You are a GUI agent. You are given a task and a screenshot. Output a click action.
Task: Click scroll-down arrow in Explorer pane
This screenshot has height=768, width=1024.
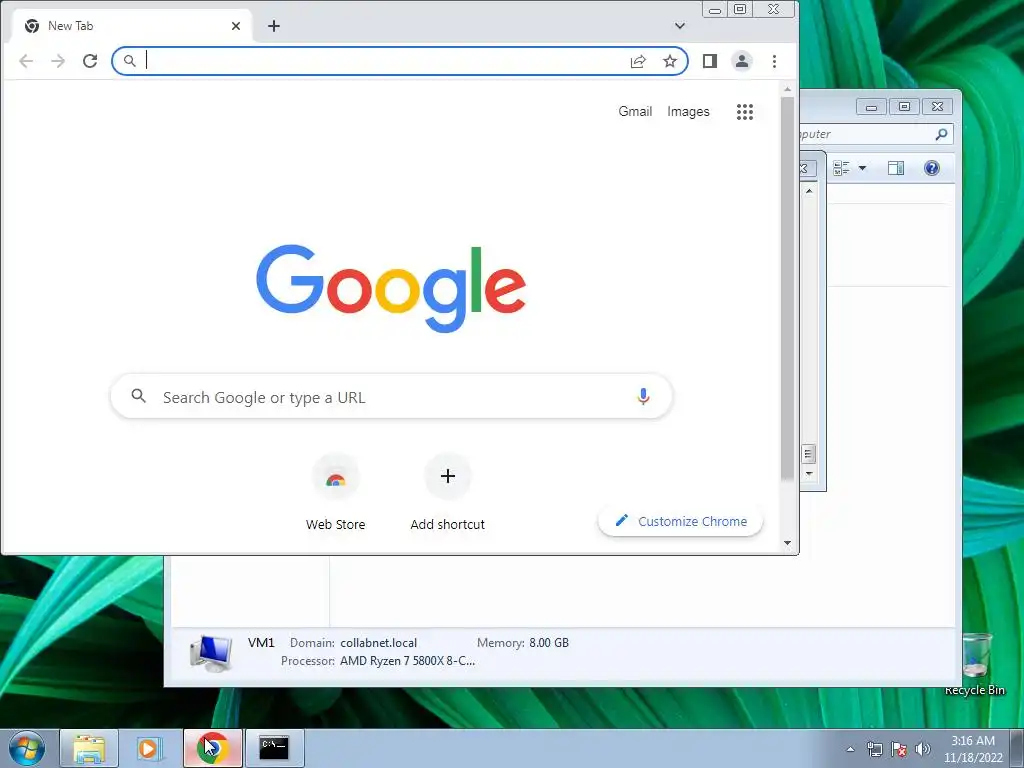coord(809,473)
